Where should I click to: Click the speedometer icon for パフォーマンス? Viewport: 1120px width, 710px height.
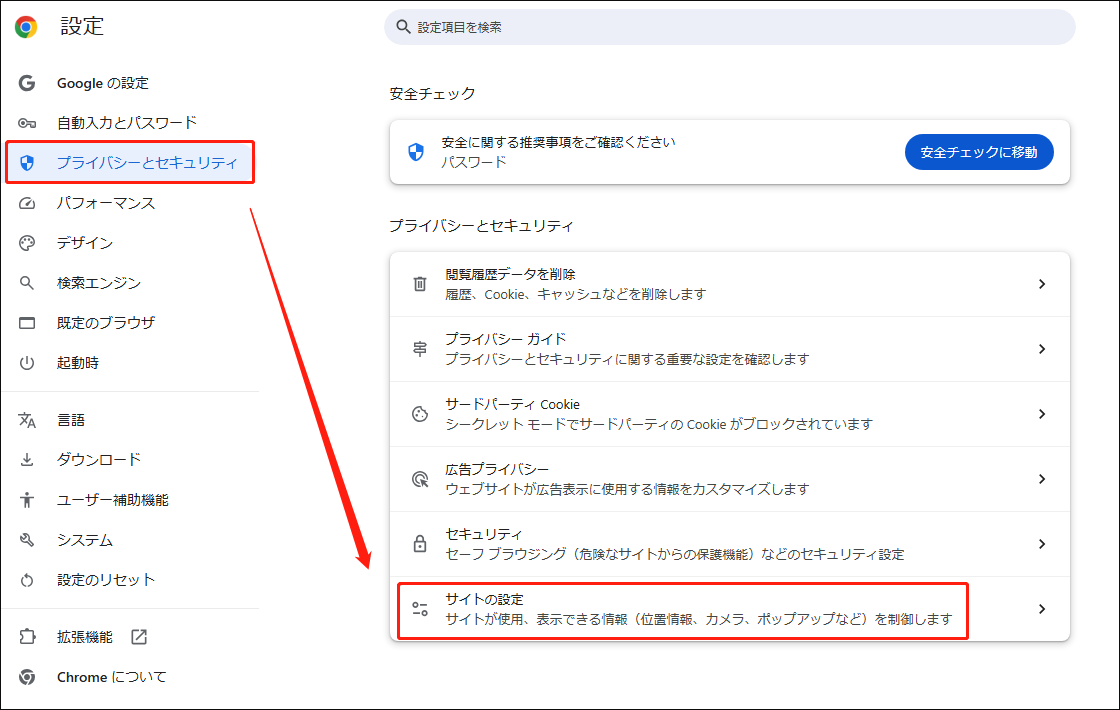tap(27, 203)
